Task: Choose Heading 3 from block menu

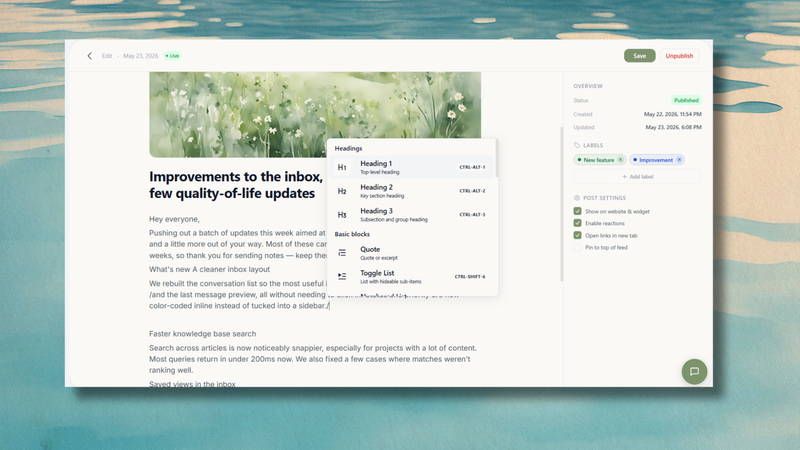Action: pos(412,215)
